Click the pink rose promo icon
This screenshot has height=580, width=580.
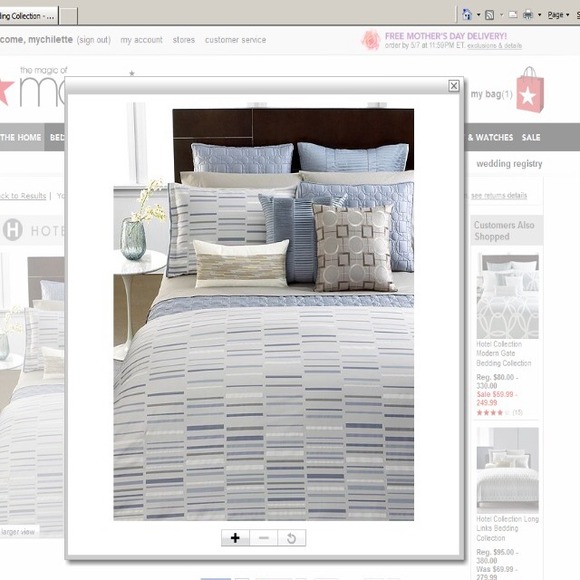[371, 40]
